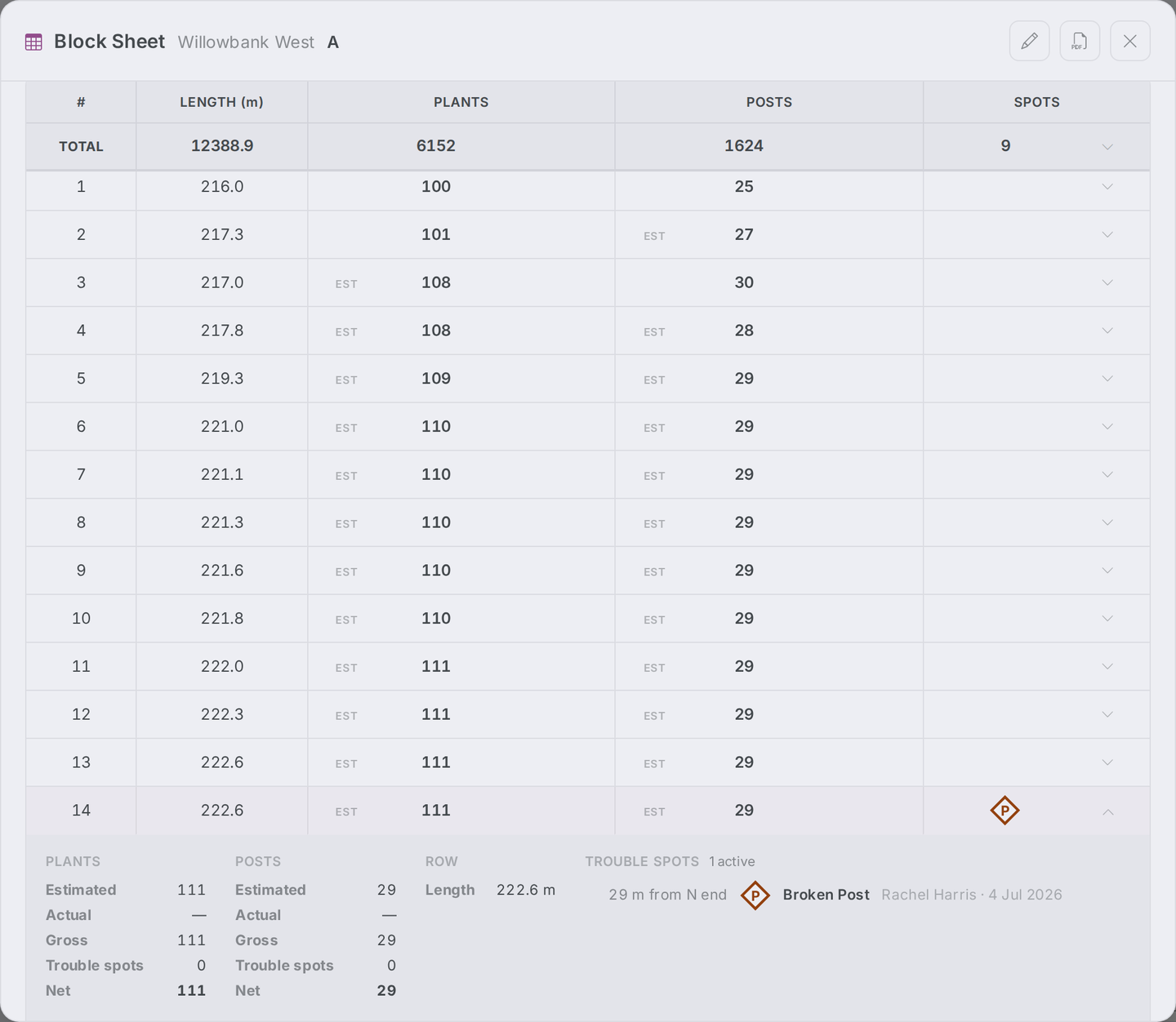The width and height of the screenshot is (1176, 1022).
Task: Click the Broken Post trouble spot diamond icon
Action: click(x=755, y=895)
